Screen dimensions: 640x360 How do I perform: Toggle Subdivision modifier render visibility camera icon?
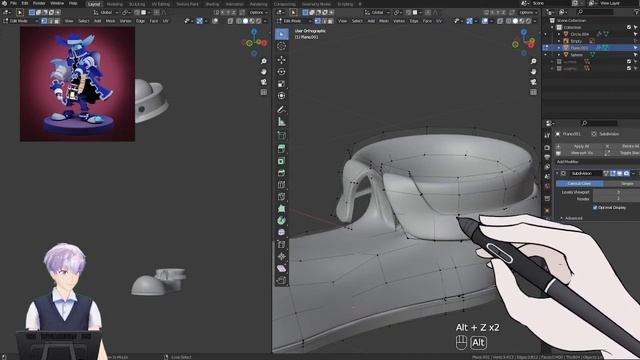coord(627,173)
